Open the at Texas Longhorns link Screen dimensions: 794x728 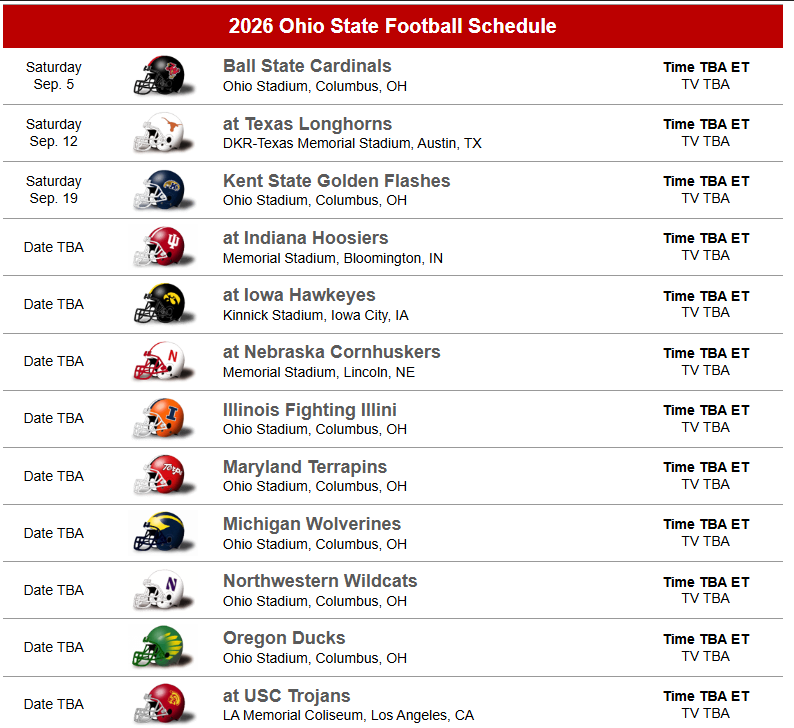307,124
